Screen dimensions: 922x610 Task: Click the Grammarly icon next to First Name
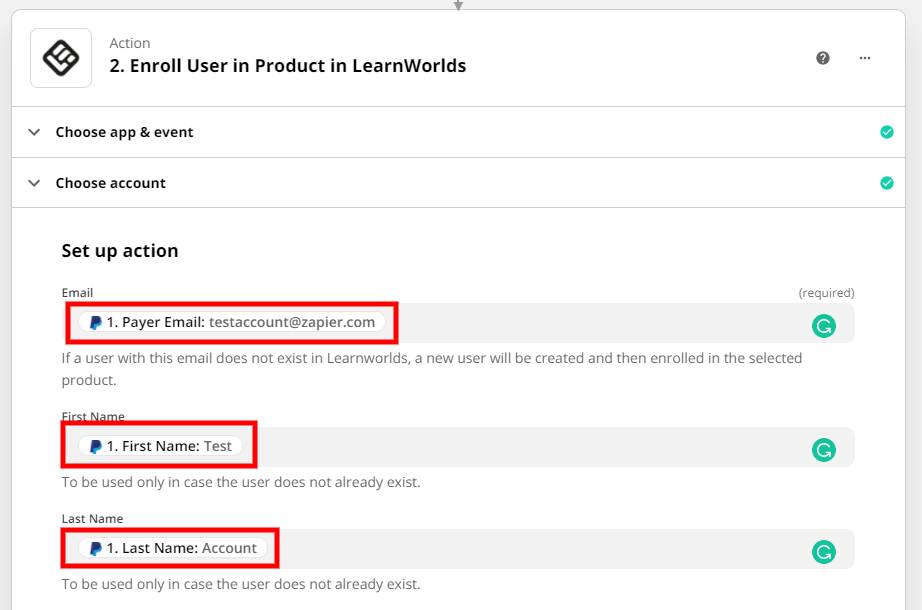(x=823, y=449)
